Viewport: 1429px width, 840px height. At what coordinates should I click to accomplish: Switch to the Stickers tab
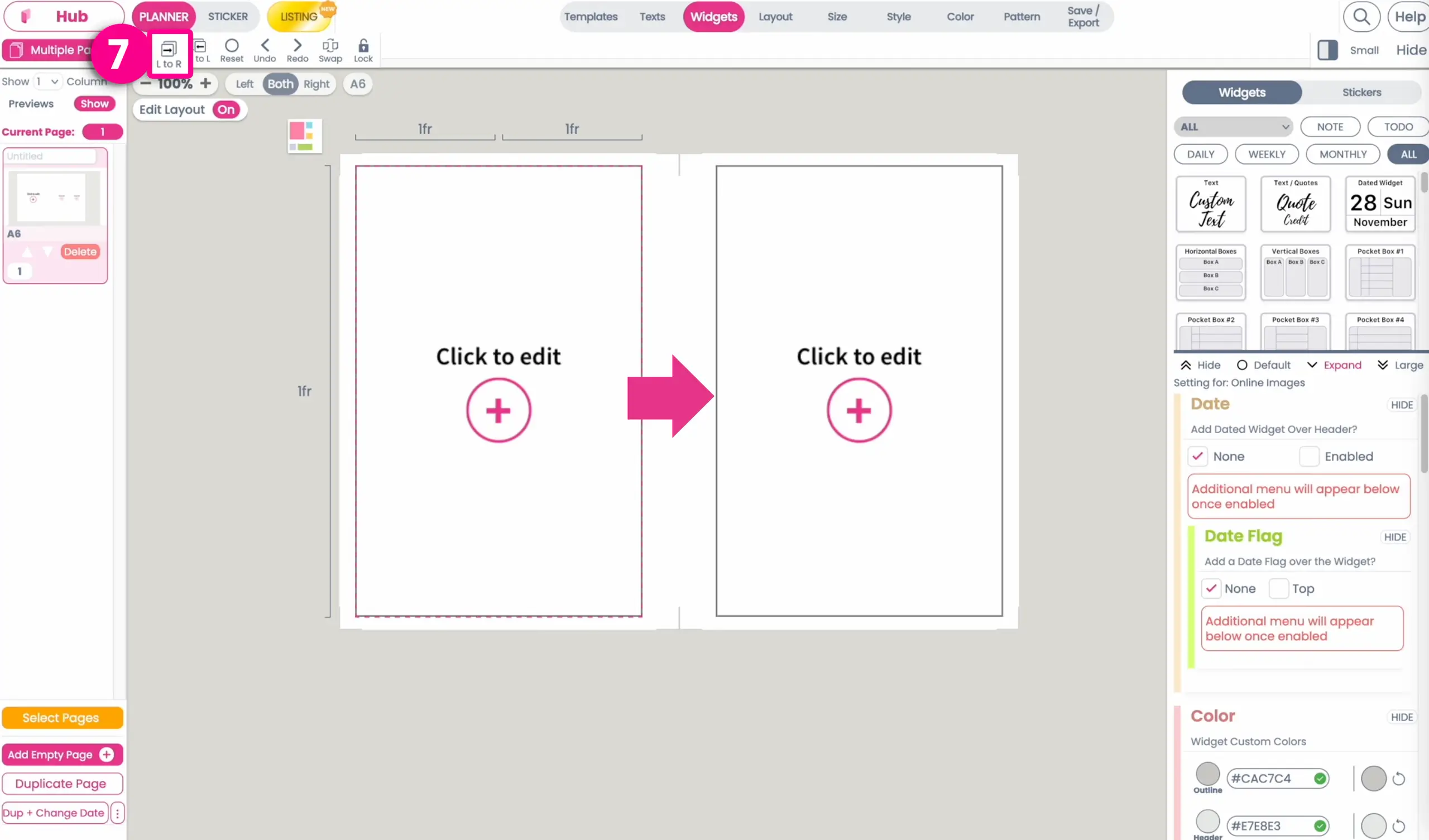1361,93
